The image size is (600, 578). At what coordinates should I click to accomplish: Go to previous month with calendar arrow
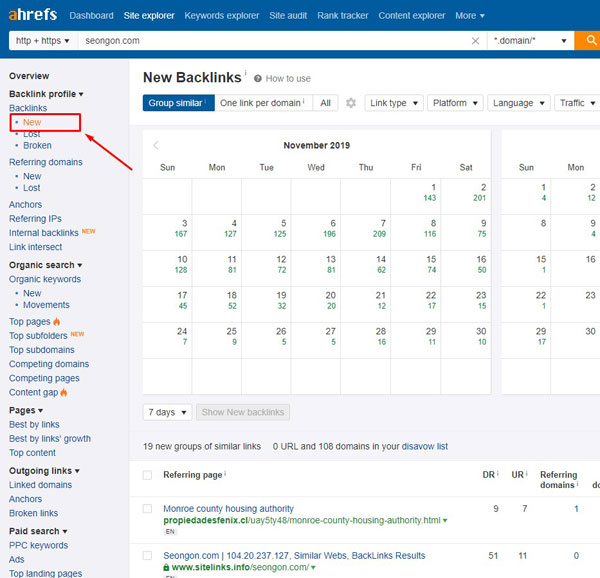[x=156, y=145]
